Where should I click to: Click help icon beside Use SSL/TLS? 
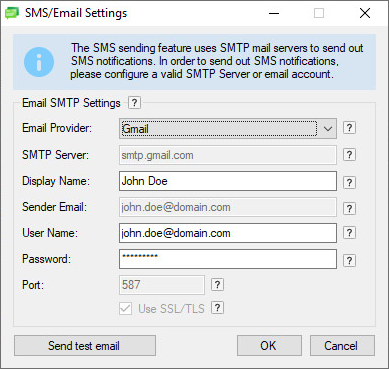[217, 308]
